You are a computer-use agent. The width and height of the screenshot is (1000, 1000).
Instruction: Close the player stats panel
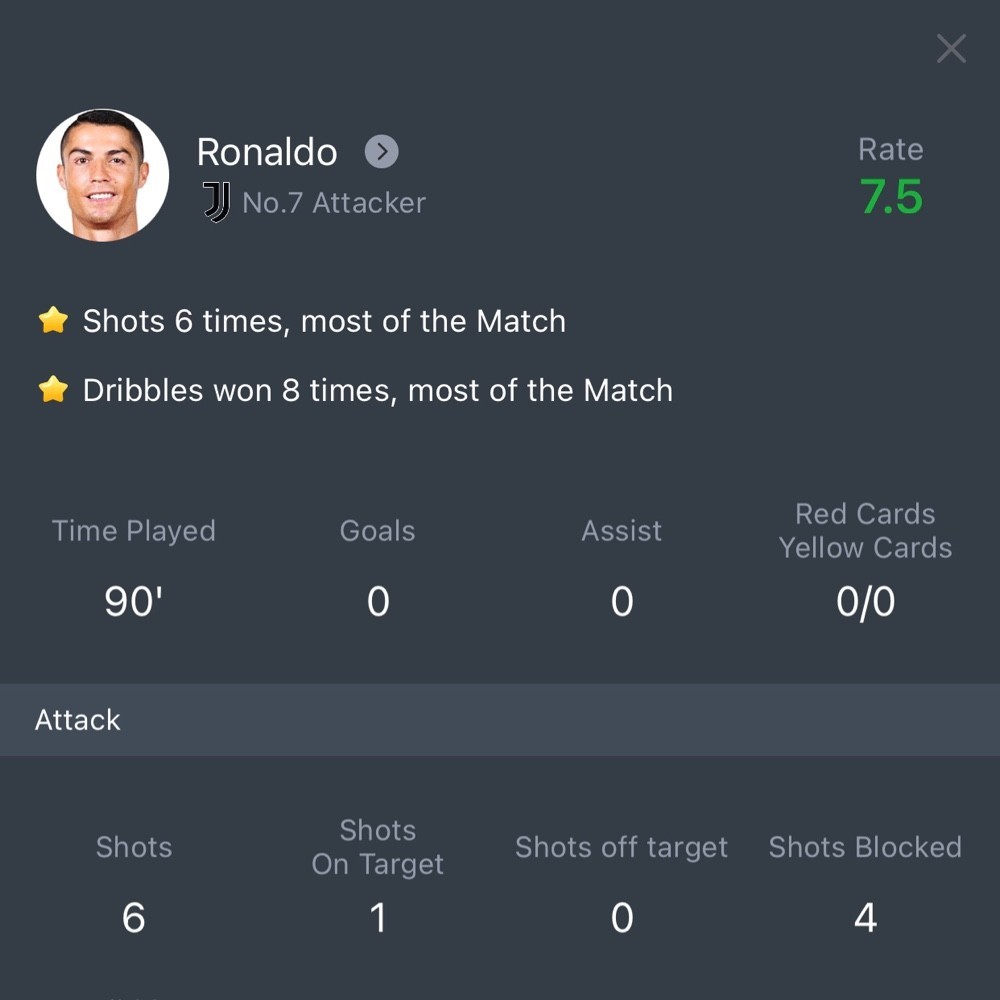pyautogui.click(x=951, y=48)
